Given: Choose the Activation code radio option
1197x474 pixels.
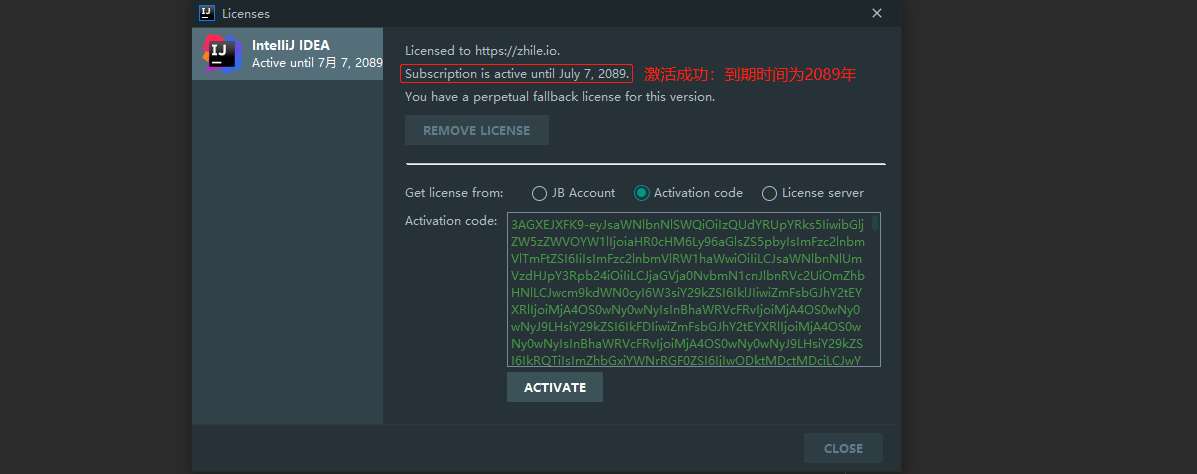Looking at the screenshot, I should pyautogui.click(x=642, y=193).
